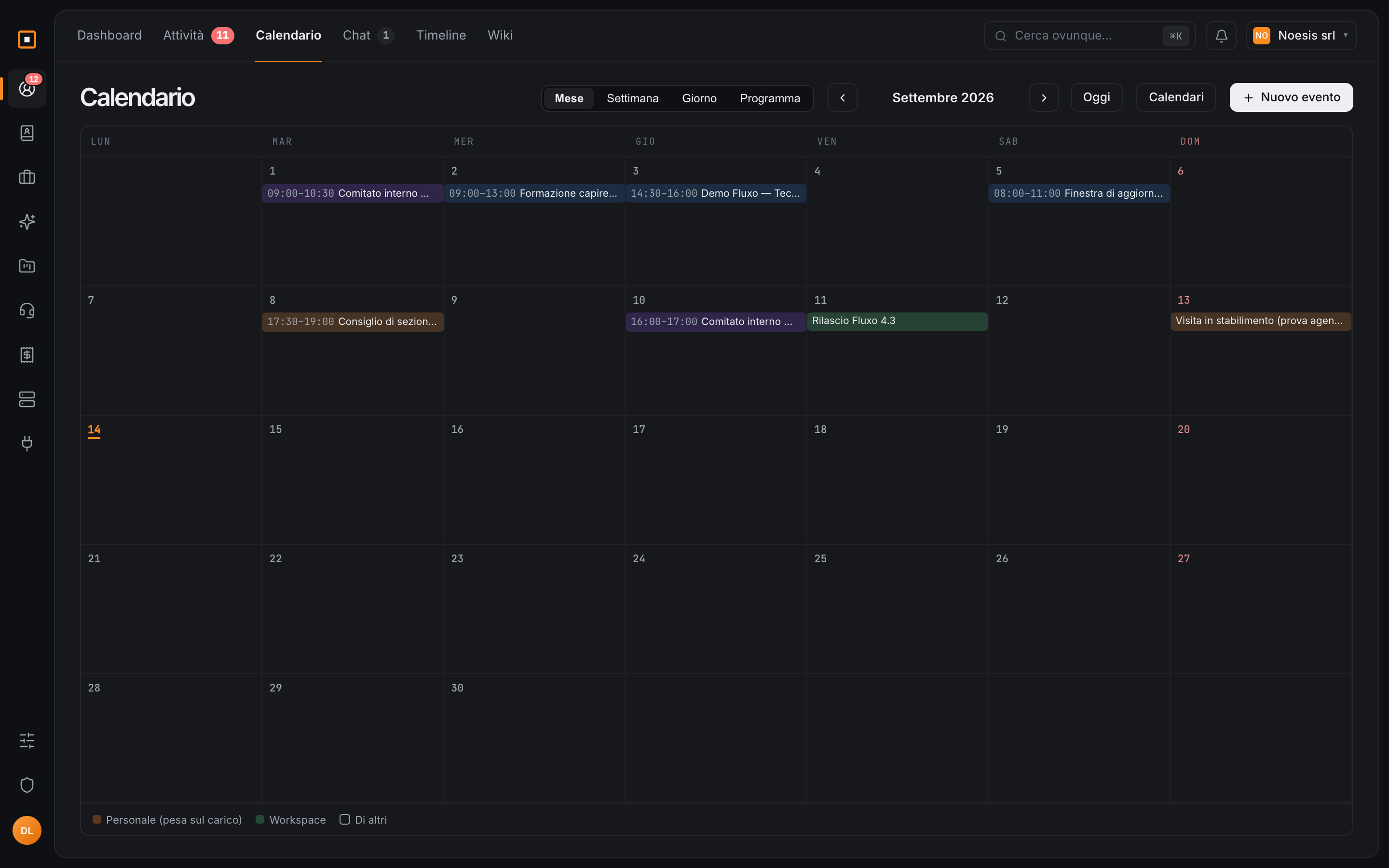The image size is (1389, 868).
Task: Open the Consiglio di sezion event
Action: tap(353, 322)
